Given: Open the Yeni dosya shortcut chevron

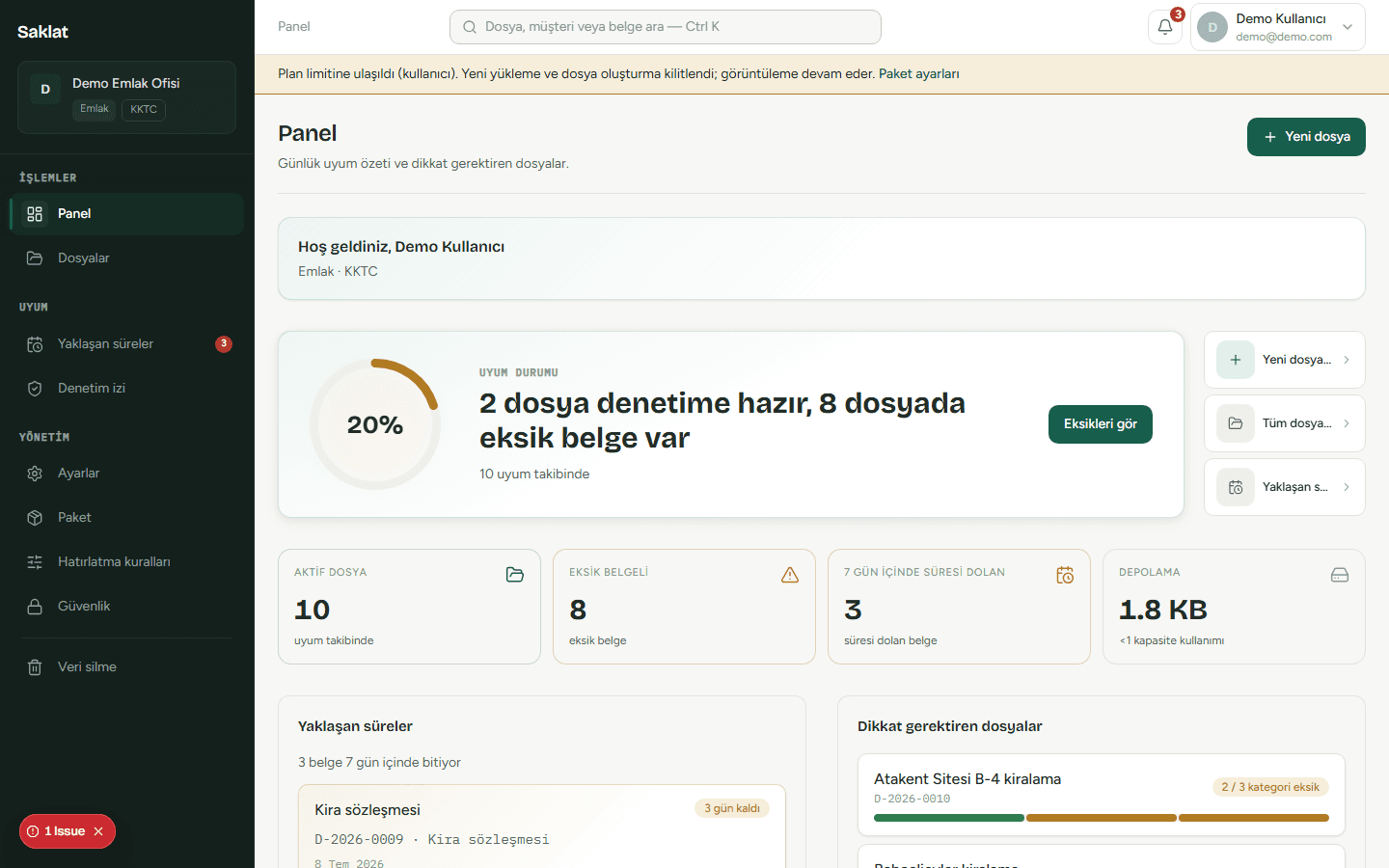Looking at the screenshot, I should (x=1347, y=360).
